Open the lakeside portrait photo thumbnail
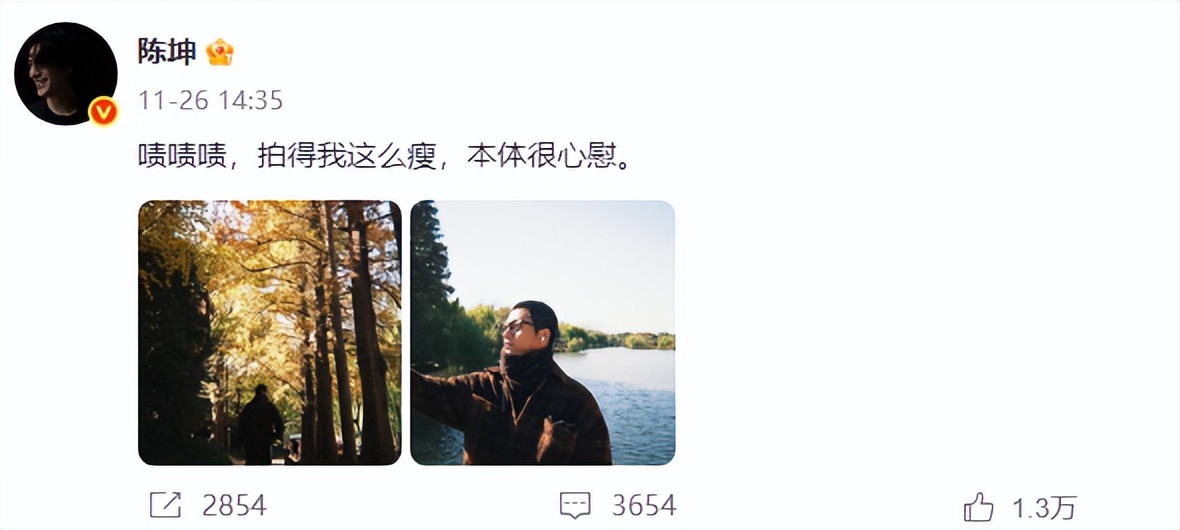The width and height of the screenshot is (1180, 530). pyautogui.click(x=543, y=333)
